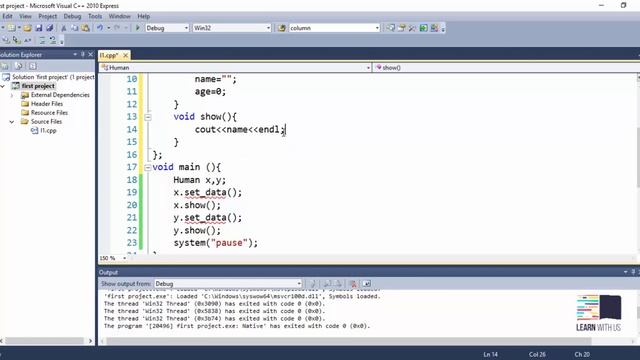Select the 'first project' project node
The width and height of the screenshot is (640, 360).
pos(38,86)
